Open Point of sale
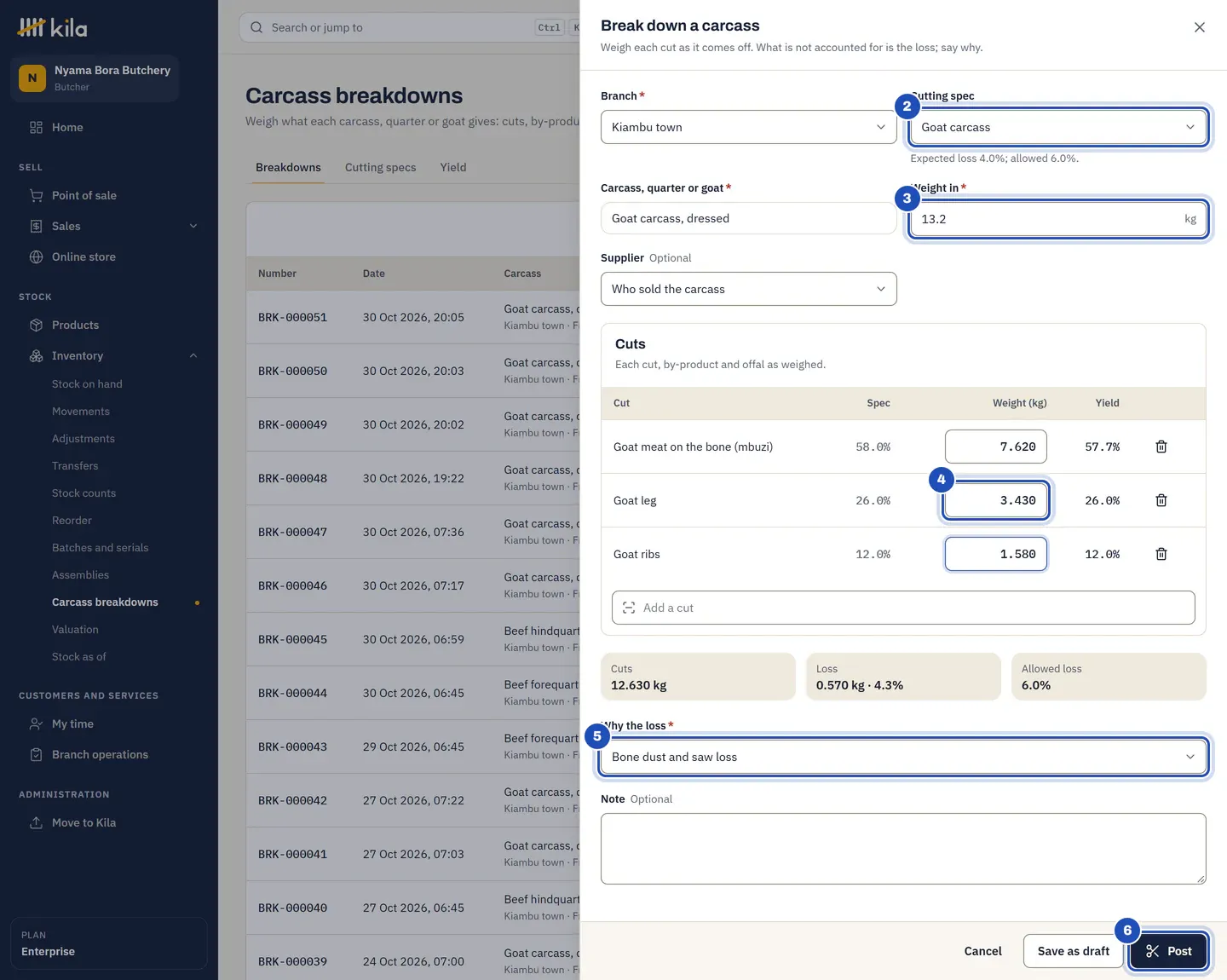This screenshot has height=980, width=1227. pyautogui.click(x=84, y=195)
